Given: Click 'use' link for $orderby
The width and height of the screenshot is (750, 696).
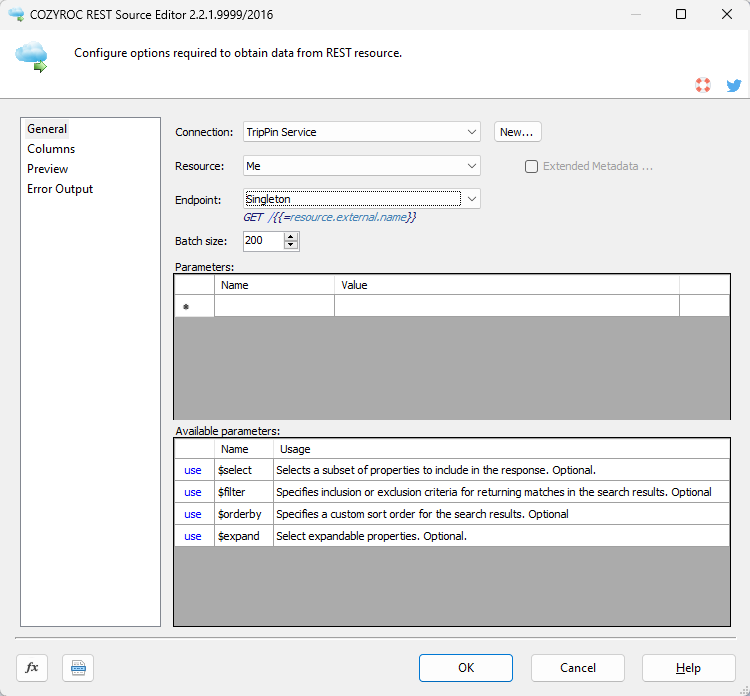Looking at the screenshot, I should tap(193, 514).
